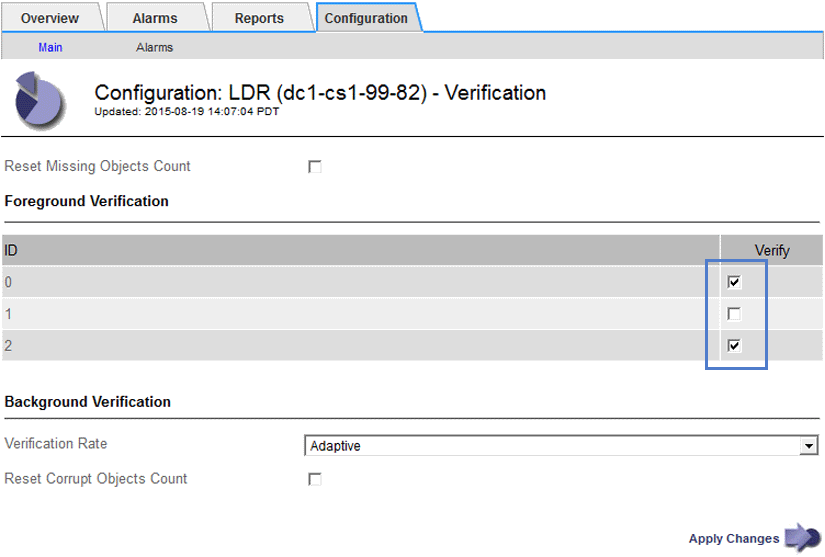The image size is (825, 557).
Task: Tick Reset Corrupt Objects Count checkbox
Action: pos(315,479)
